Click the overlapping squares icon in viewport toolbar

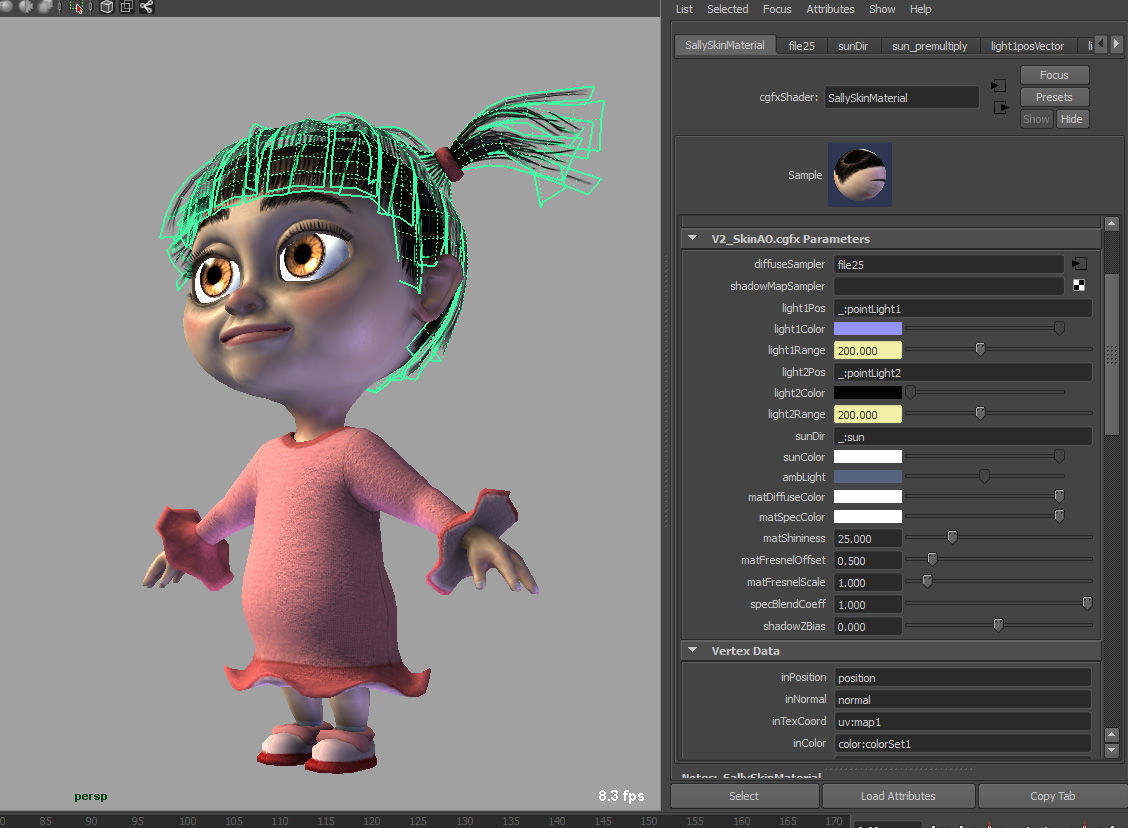coord(127,7)
